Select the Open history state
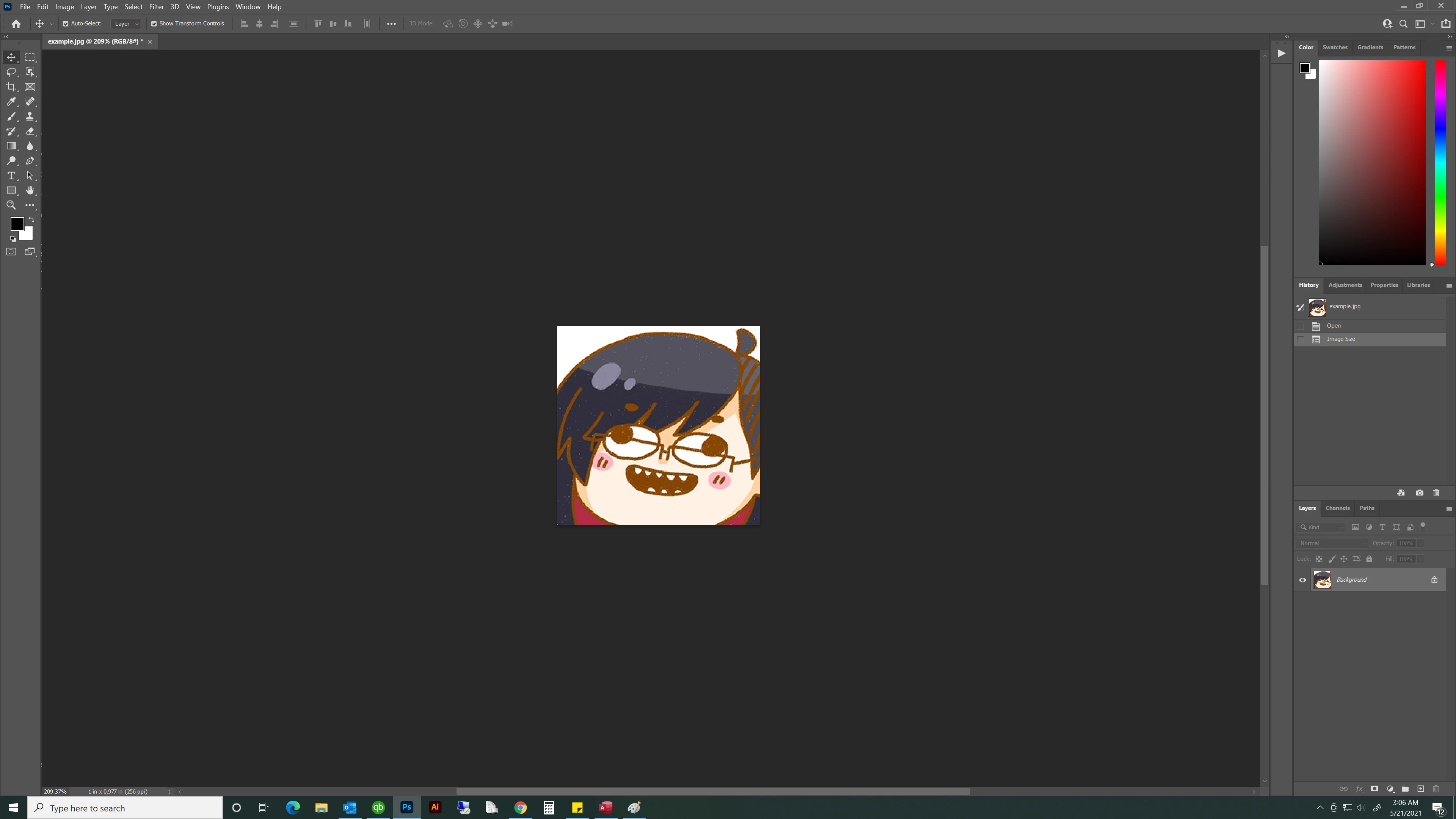Image resolution: width=1456 pixels, height=819 pixels. pos(1334,326)
